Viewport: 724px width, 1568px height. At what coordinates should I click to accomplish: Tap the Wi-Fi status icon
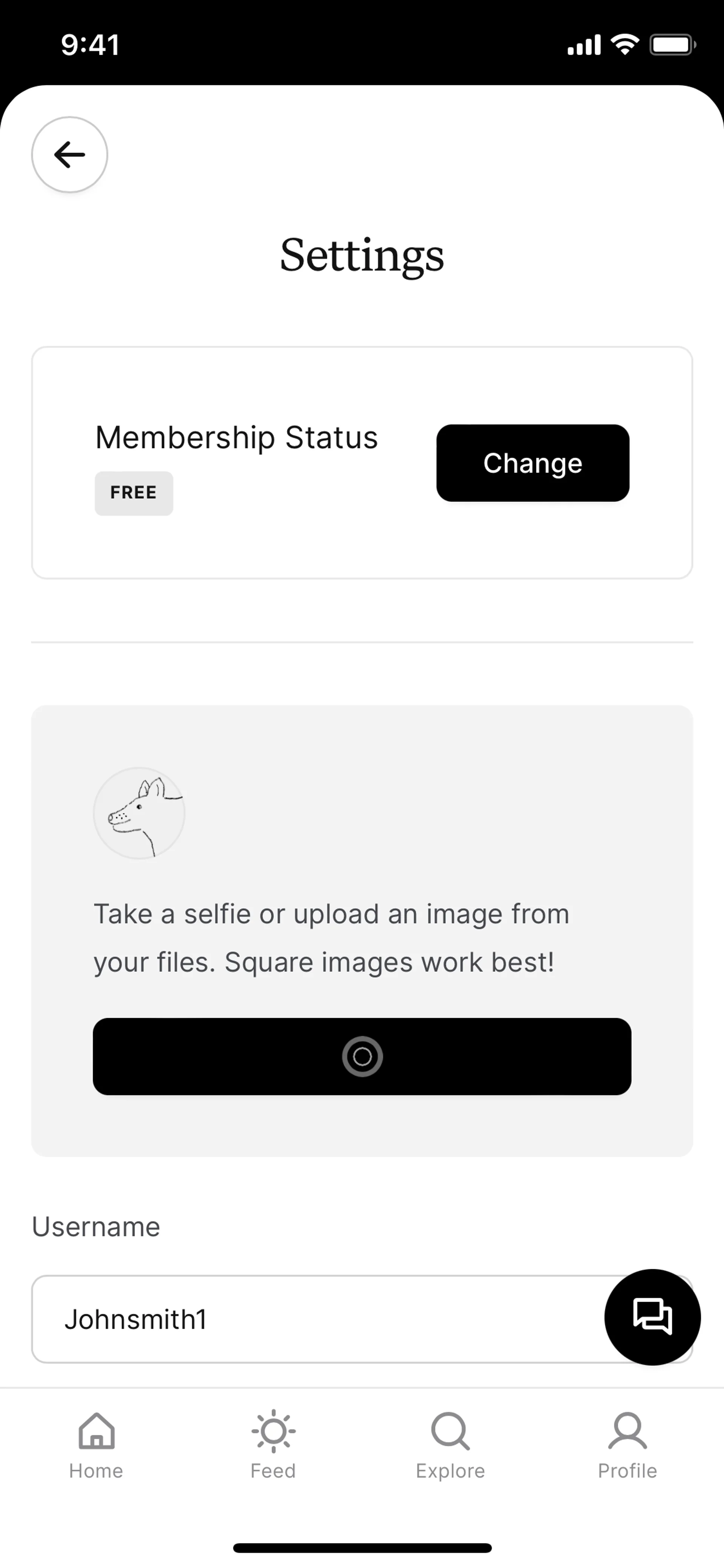click(625, 45)
